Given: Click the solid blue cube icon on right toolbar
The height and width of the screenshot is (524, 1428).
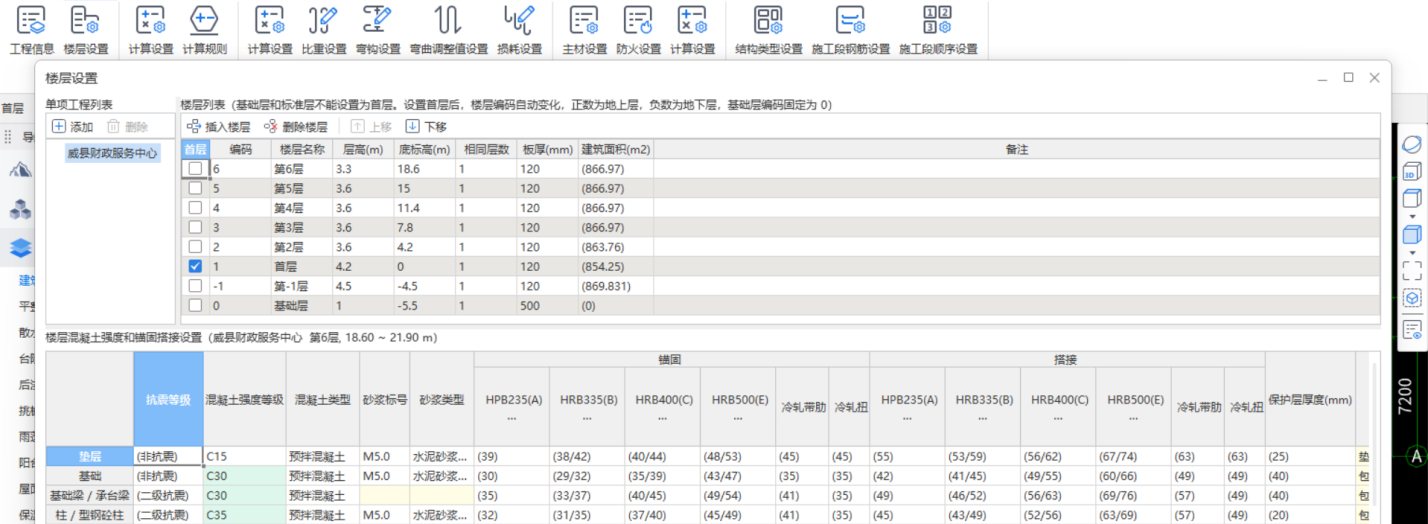Looking at the screenshot, I should tap(1412, 235).
